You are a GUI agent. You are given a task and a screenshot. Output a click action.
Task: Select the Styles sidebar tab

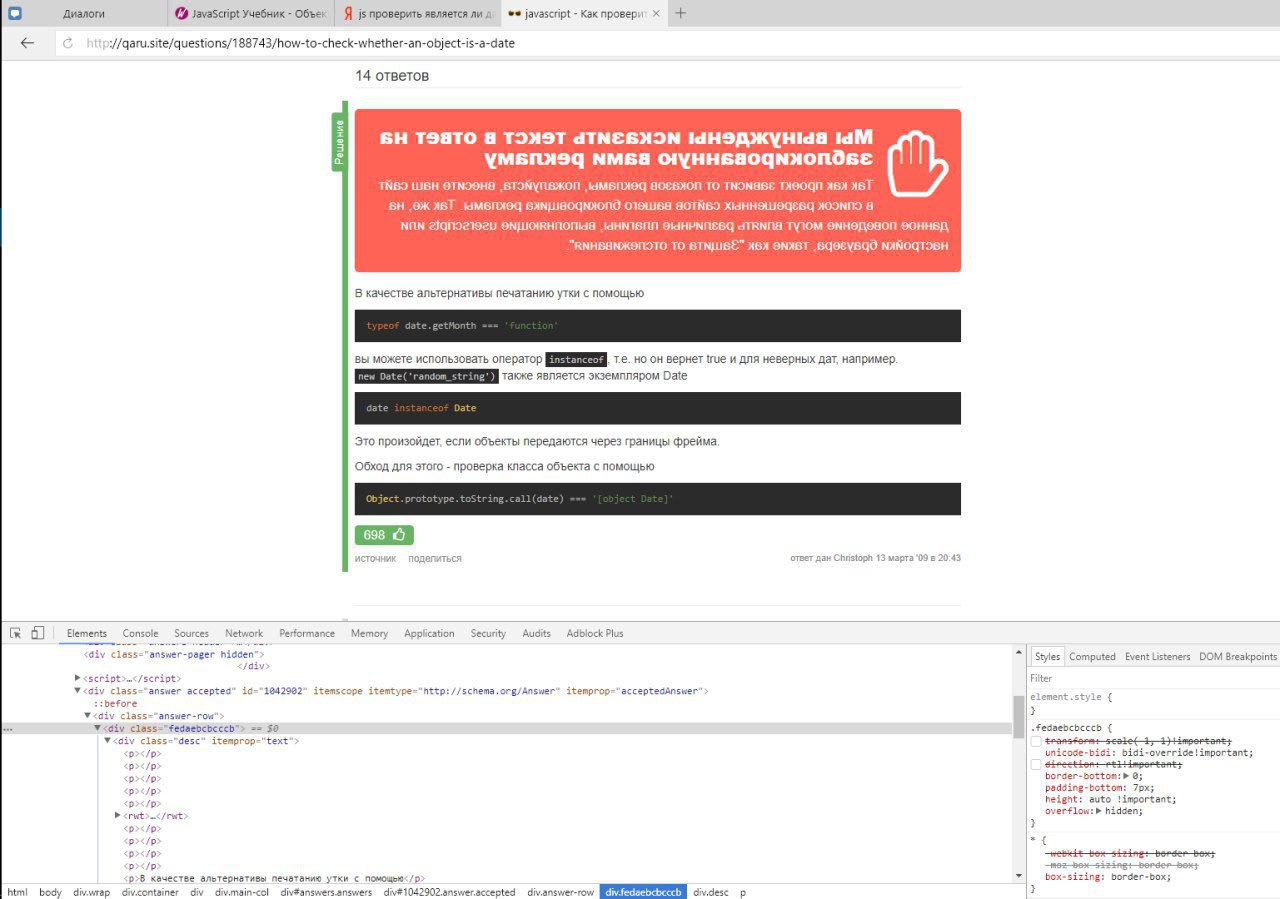[1047, 657]
